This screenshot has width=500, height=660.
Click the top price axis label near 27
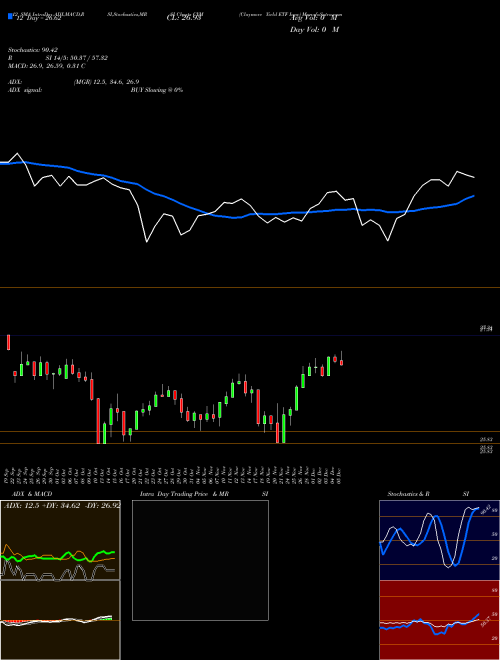tap(487, 329)
